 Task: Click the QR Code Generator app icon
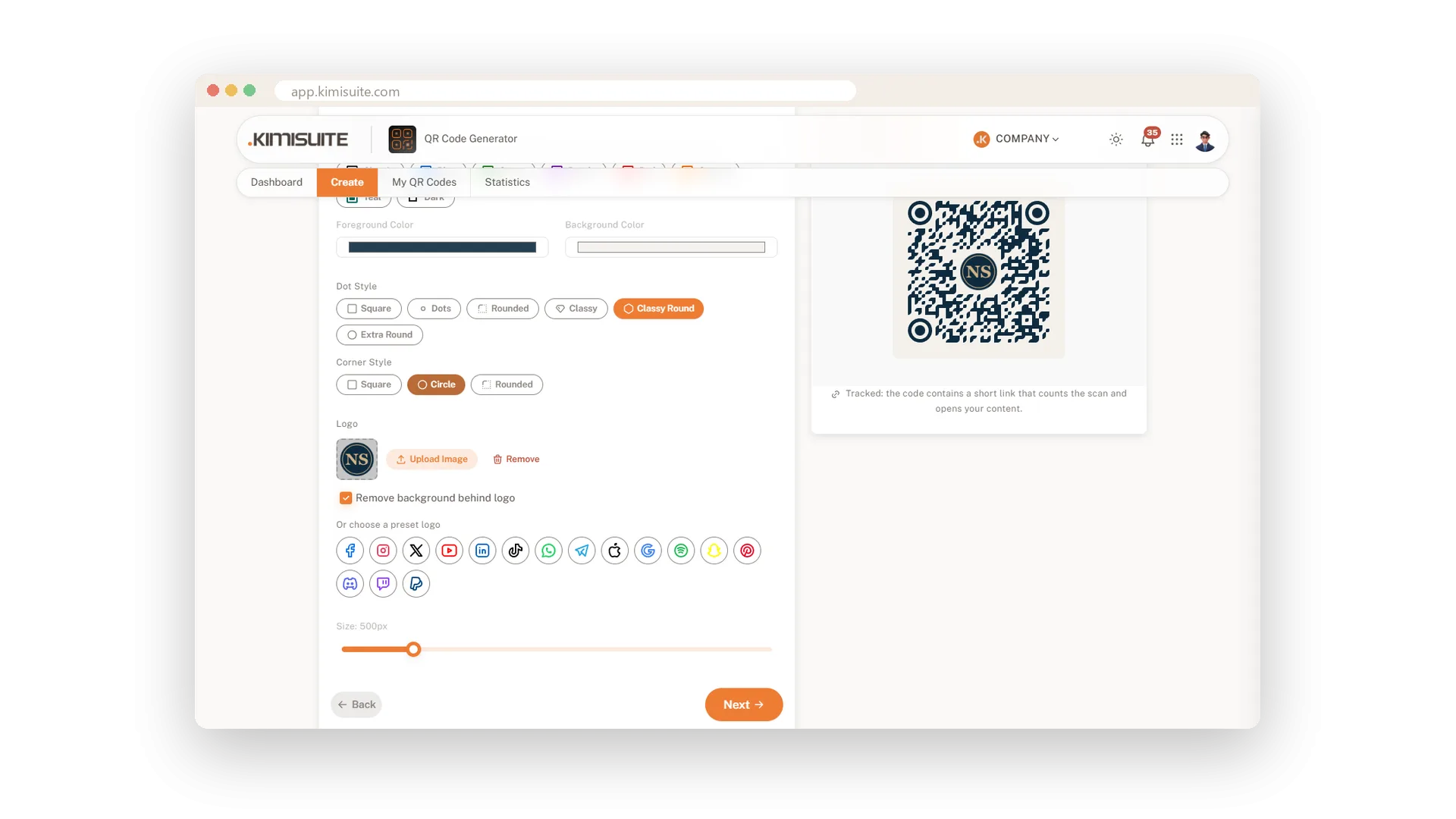pos(402,140)
